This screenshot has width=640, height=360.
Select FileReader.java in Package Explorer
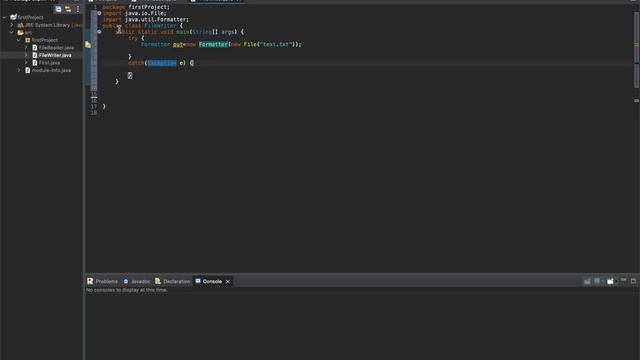coord(56,48)
